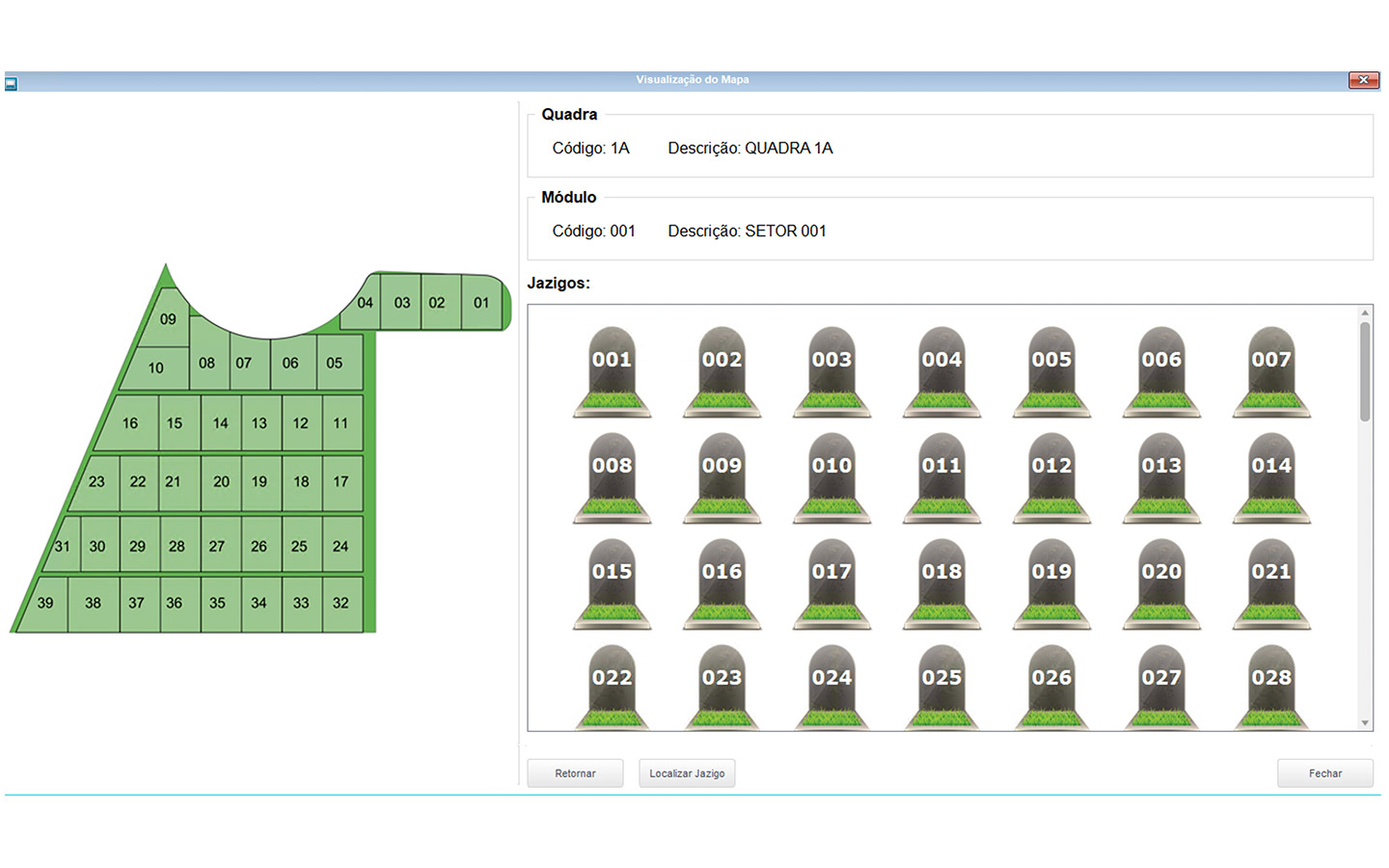Select plot 20 on the cemetery map
The height and width of the screenshot is (868, 1389).
pos(221,482)
